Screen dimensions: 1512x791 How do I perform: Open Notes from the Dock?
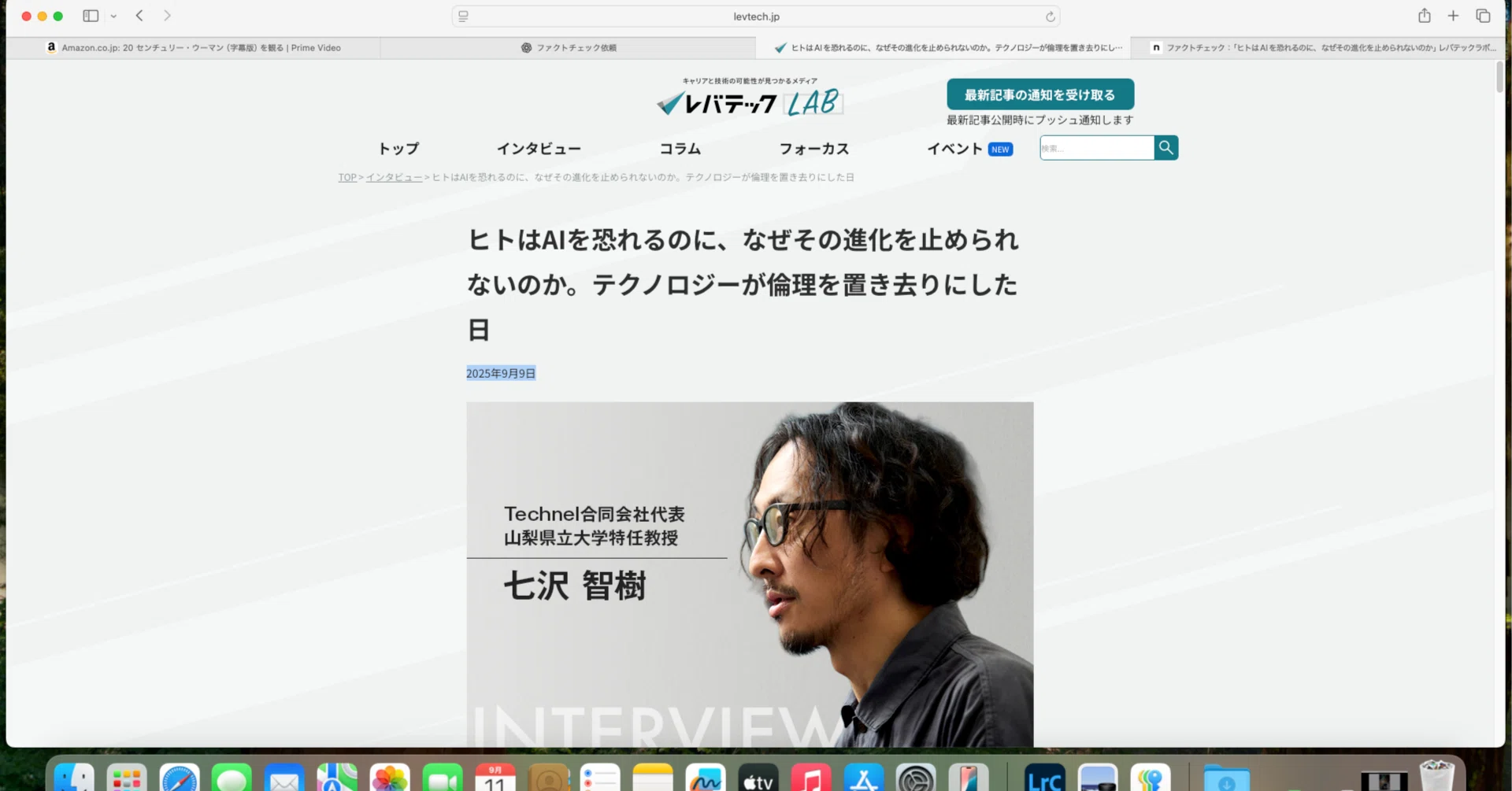coord(653,778)
